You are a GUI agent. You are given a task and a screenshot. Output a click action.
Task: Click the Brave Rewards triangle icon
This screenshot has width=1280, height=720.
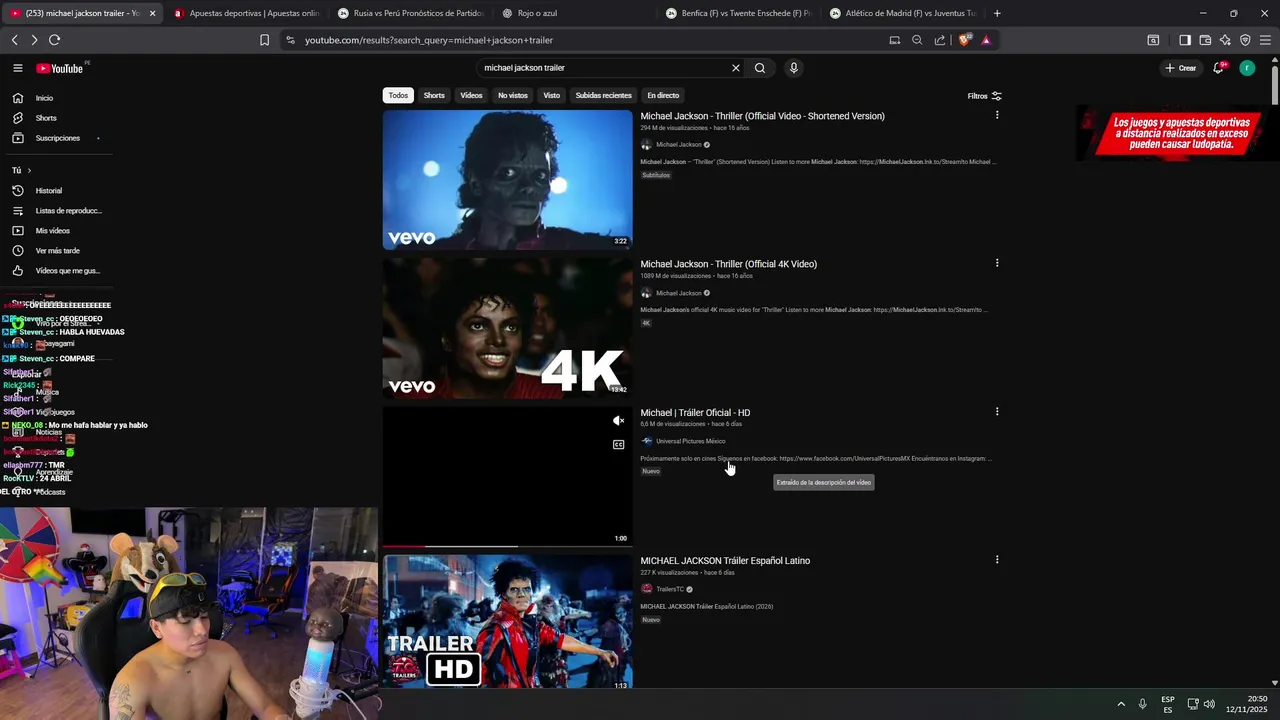(x=986, y=40)
